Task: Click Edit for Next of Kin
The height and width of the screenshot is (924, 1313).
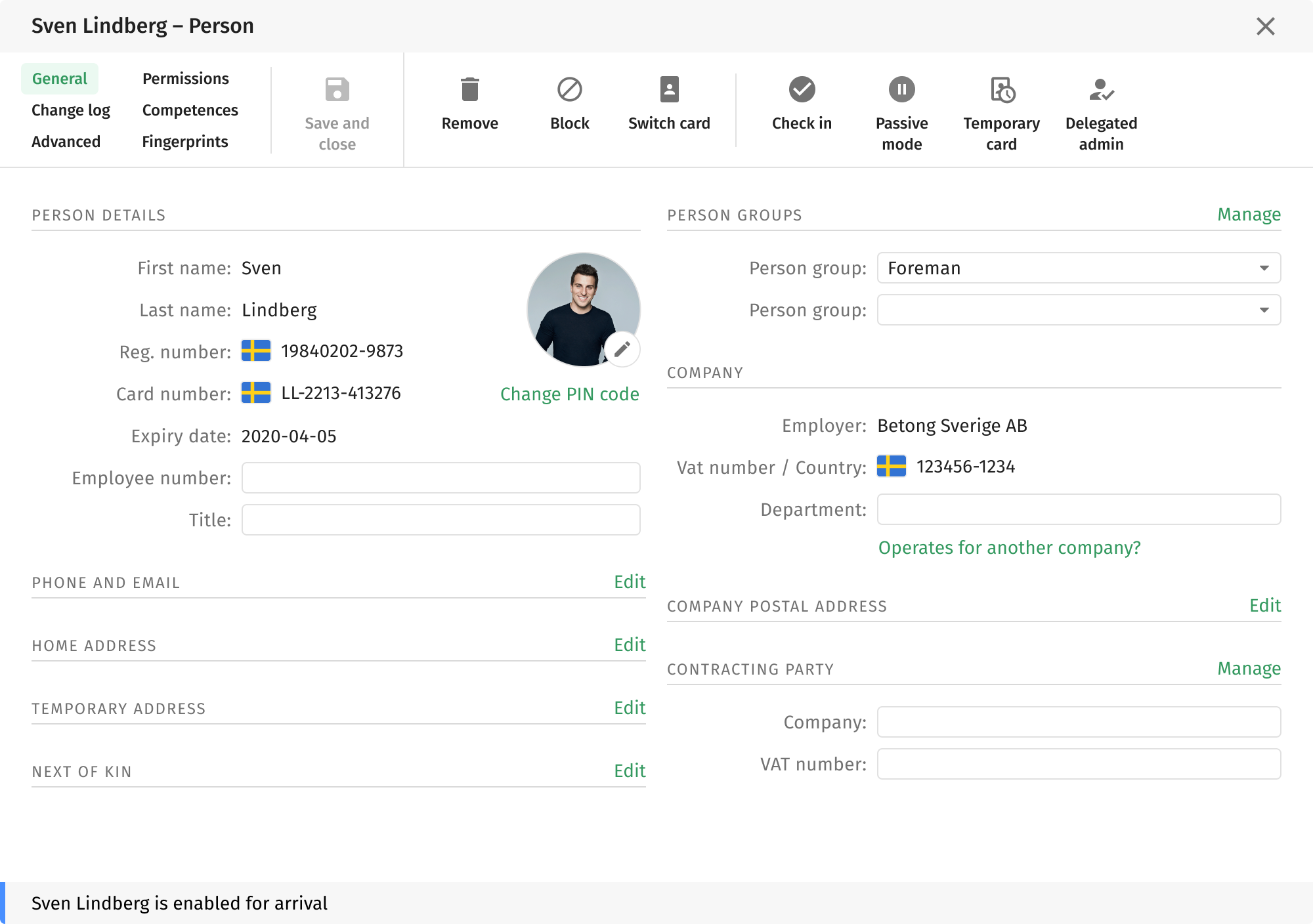Action: pyautogui.click(x=630, y=771)
